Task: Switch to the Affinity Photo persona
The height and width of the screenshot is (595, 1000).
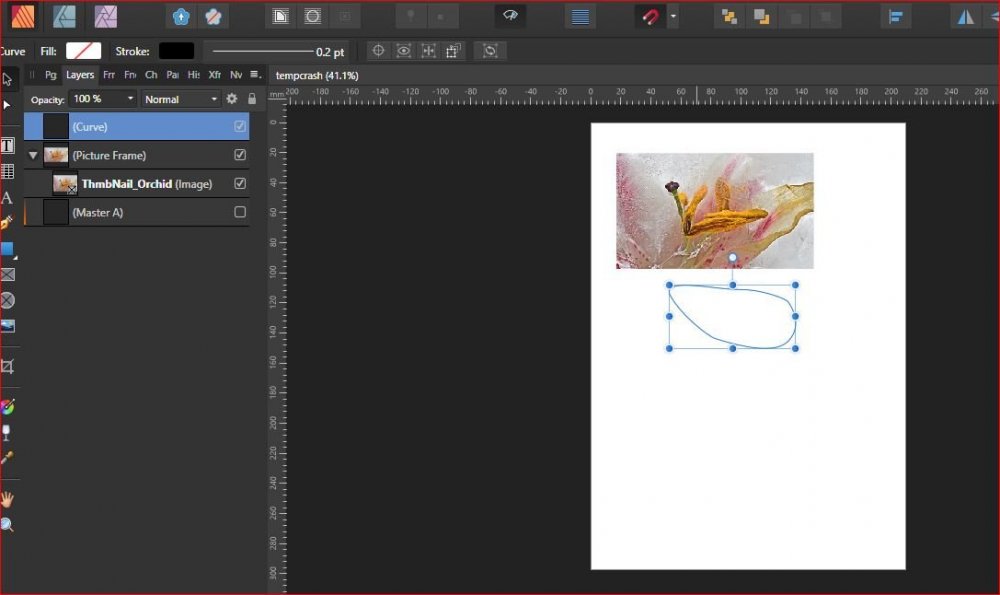Action: pos(105,16)
